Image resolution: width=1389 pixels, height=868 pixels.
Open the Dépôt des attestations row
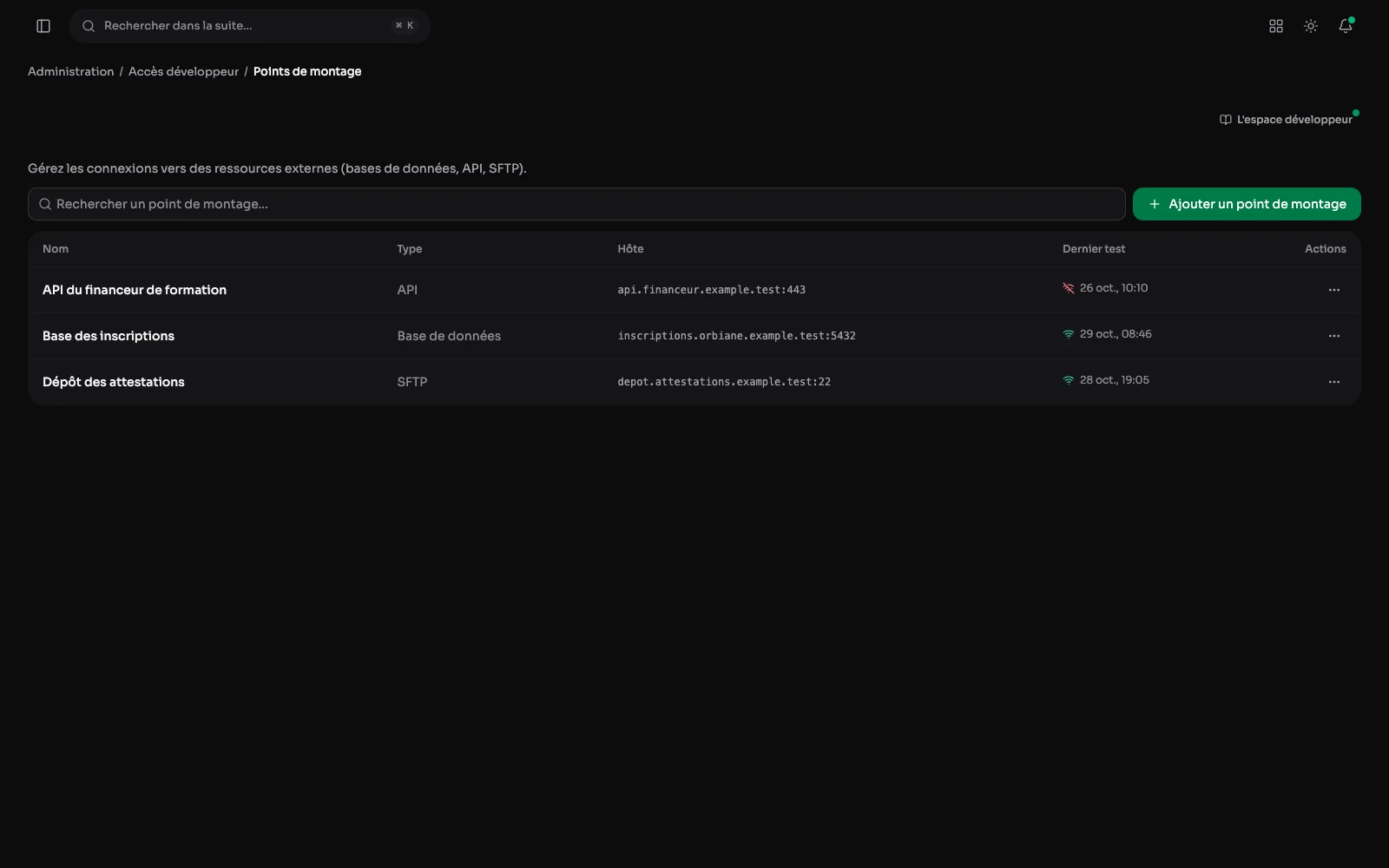(694, 382)
